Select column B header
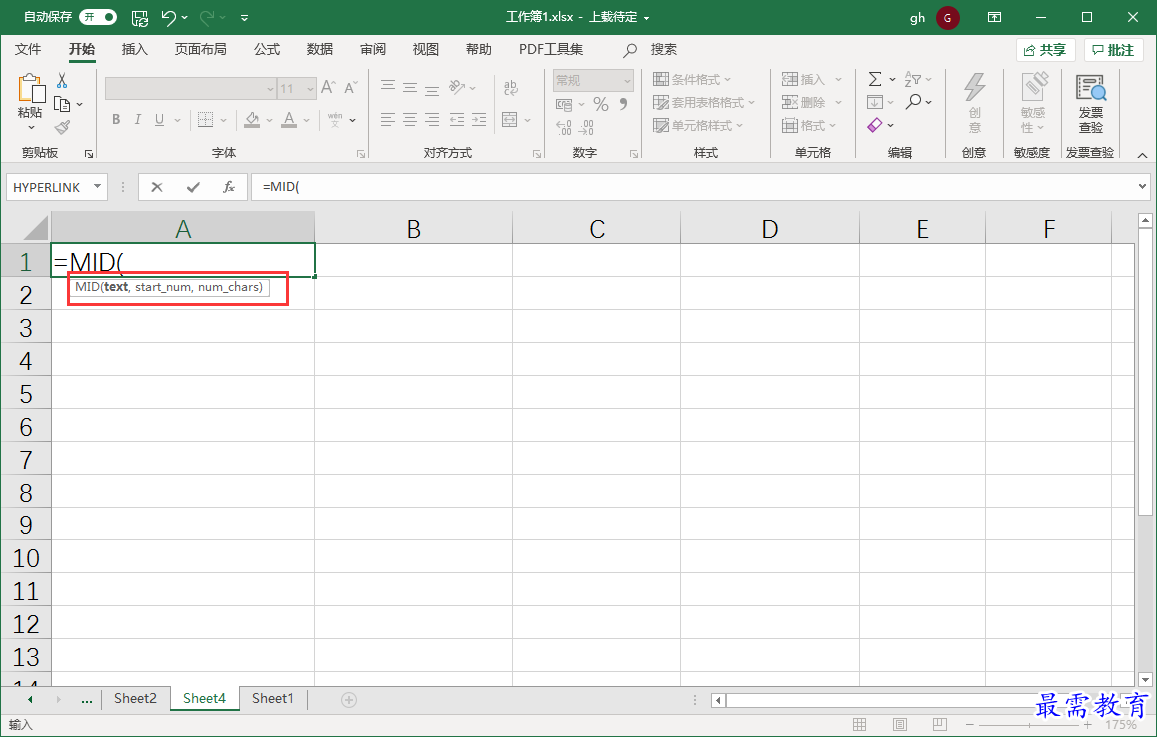This screenshot has width=1157, height=737. coord(413,229)
